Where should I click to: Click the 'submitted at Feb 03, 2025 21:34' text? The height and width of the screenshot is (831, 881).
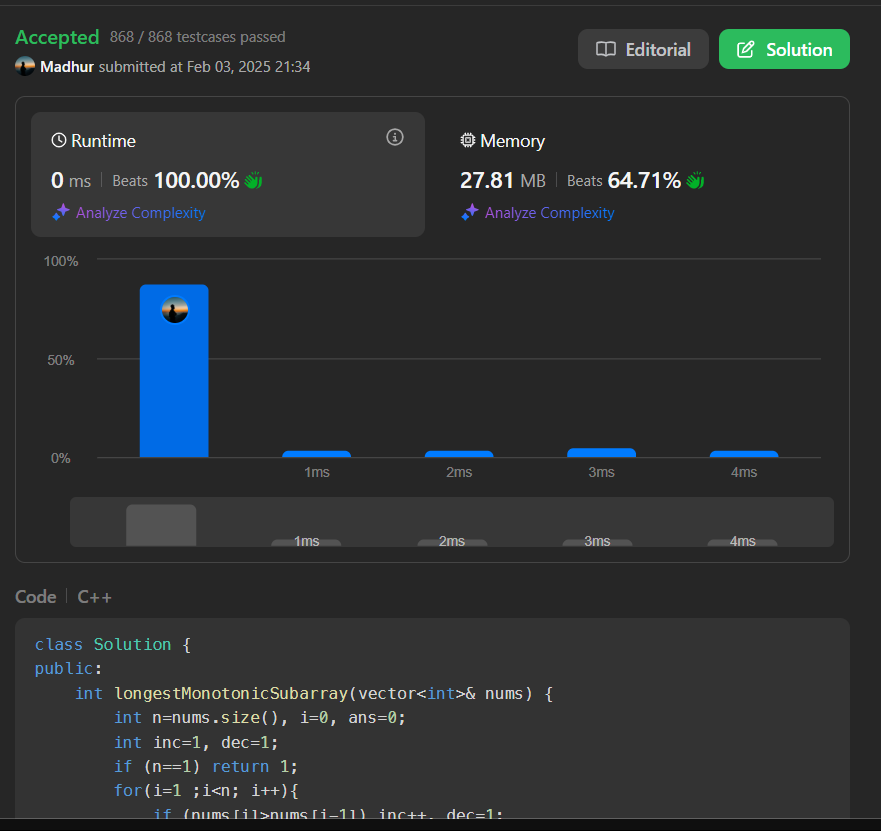[x=205, y=67]
